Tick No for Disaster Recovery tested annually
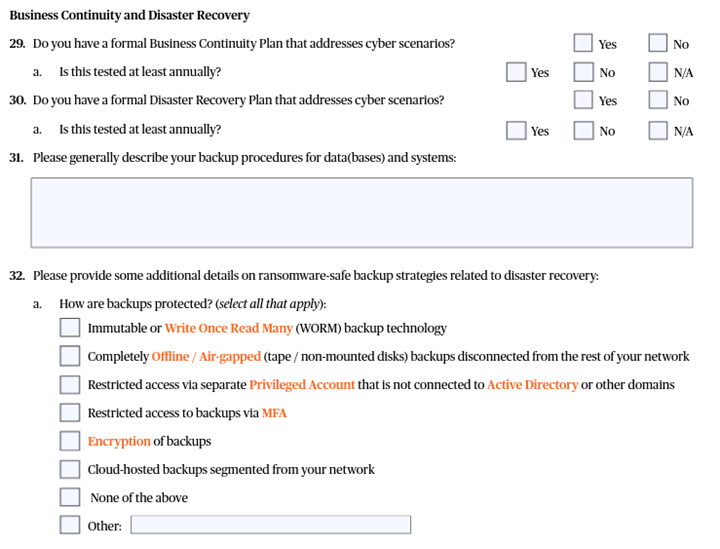Screen dimensions: 720x549 [583, 130]
